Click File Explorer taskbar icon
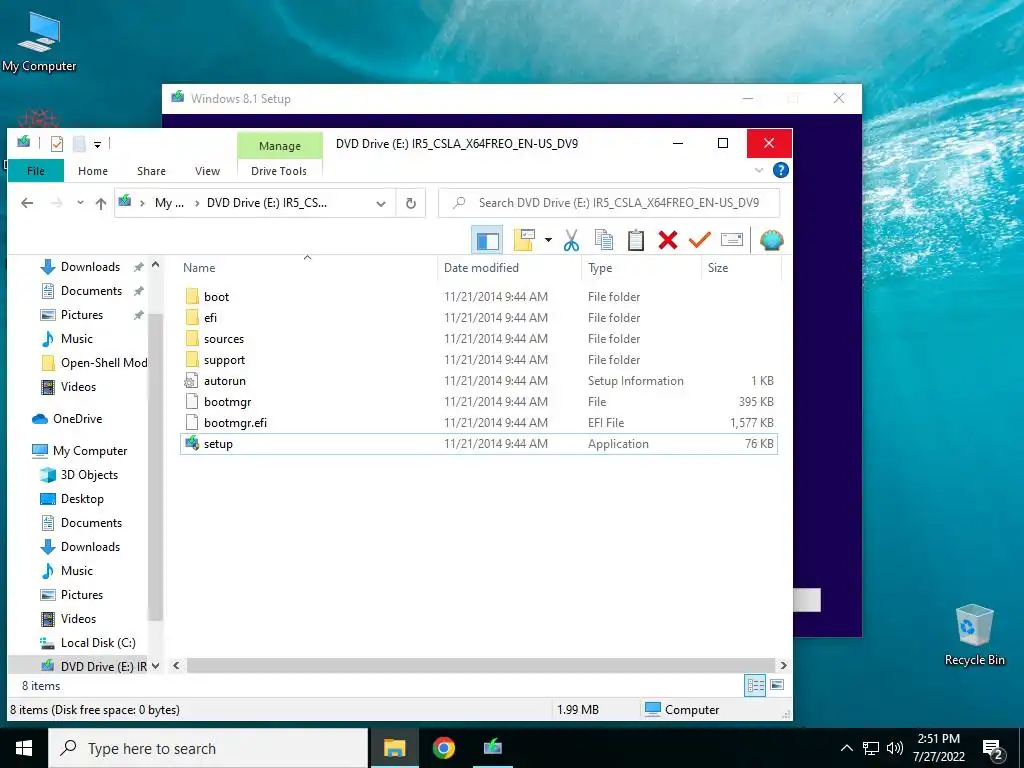The image size is (1024, 768). point(394,748)
